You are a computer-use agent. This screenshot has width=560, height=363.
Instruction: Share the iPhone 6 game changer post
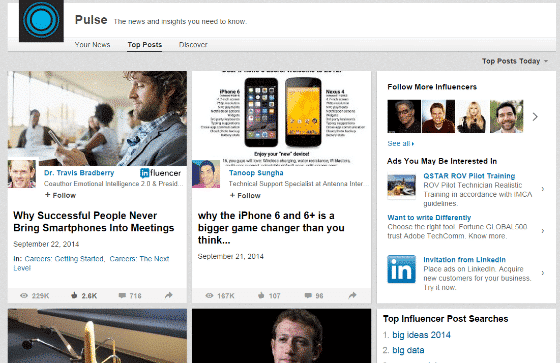pos(352,295)
